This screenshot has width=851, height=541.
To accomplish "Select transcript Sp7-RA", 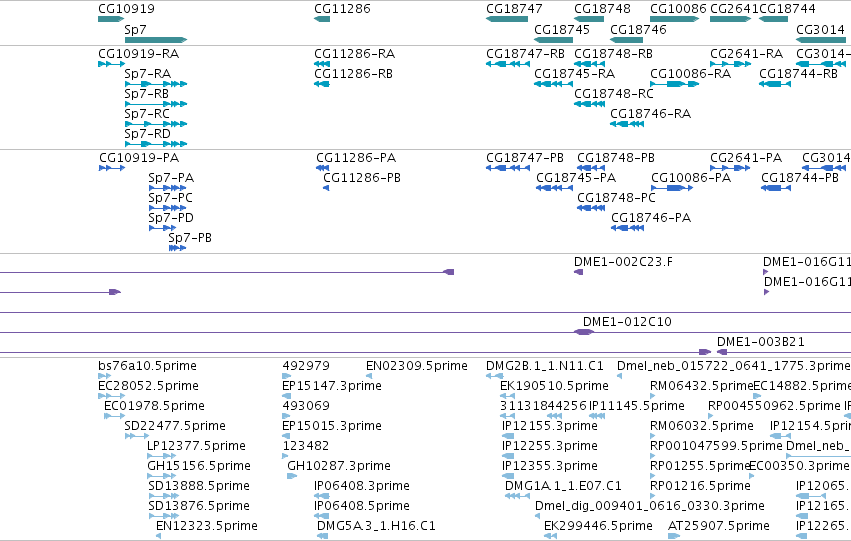I will point(148,74).
